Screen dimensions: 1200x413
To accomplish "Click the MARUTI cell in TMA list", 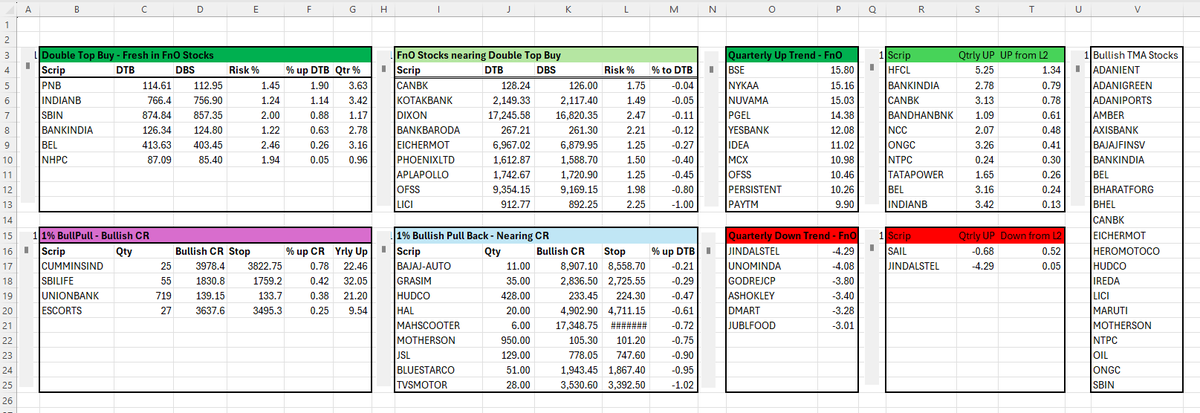I will (x=1138, y=310).
